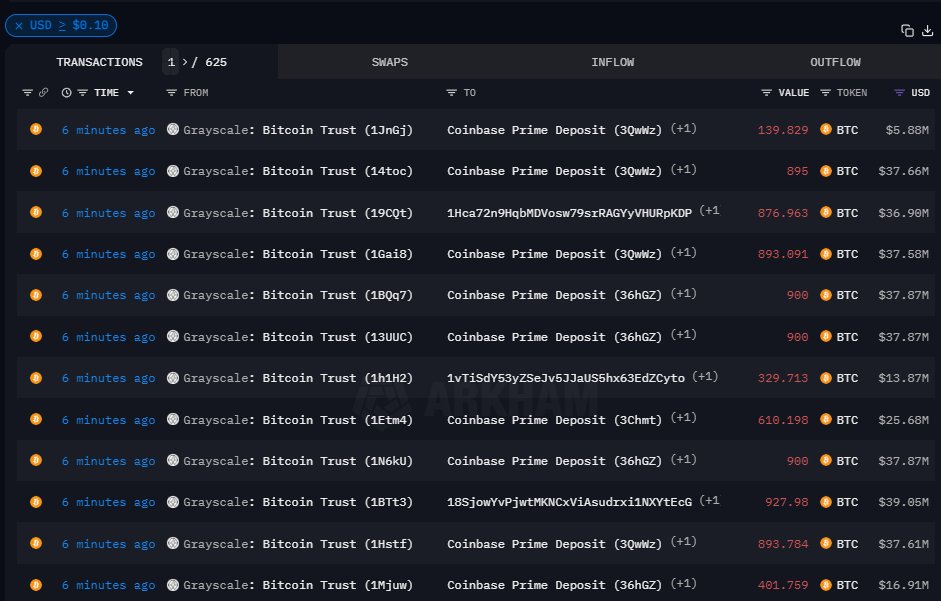Select the Transactions tab

(x=99, y=62)
